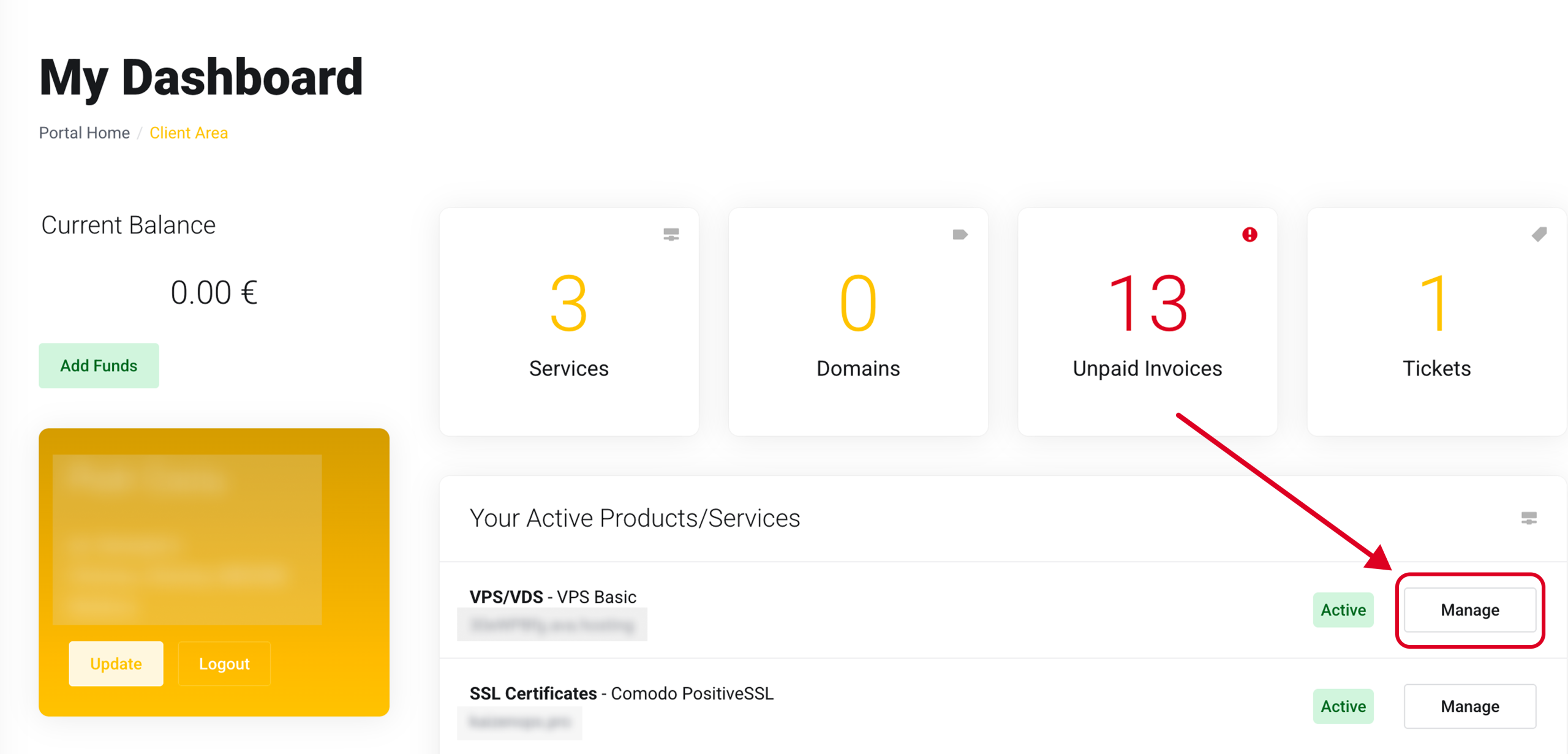This screenshot has width=1568, height=754.
Task: Click the Update button on profile card
Action: 116,664
